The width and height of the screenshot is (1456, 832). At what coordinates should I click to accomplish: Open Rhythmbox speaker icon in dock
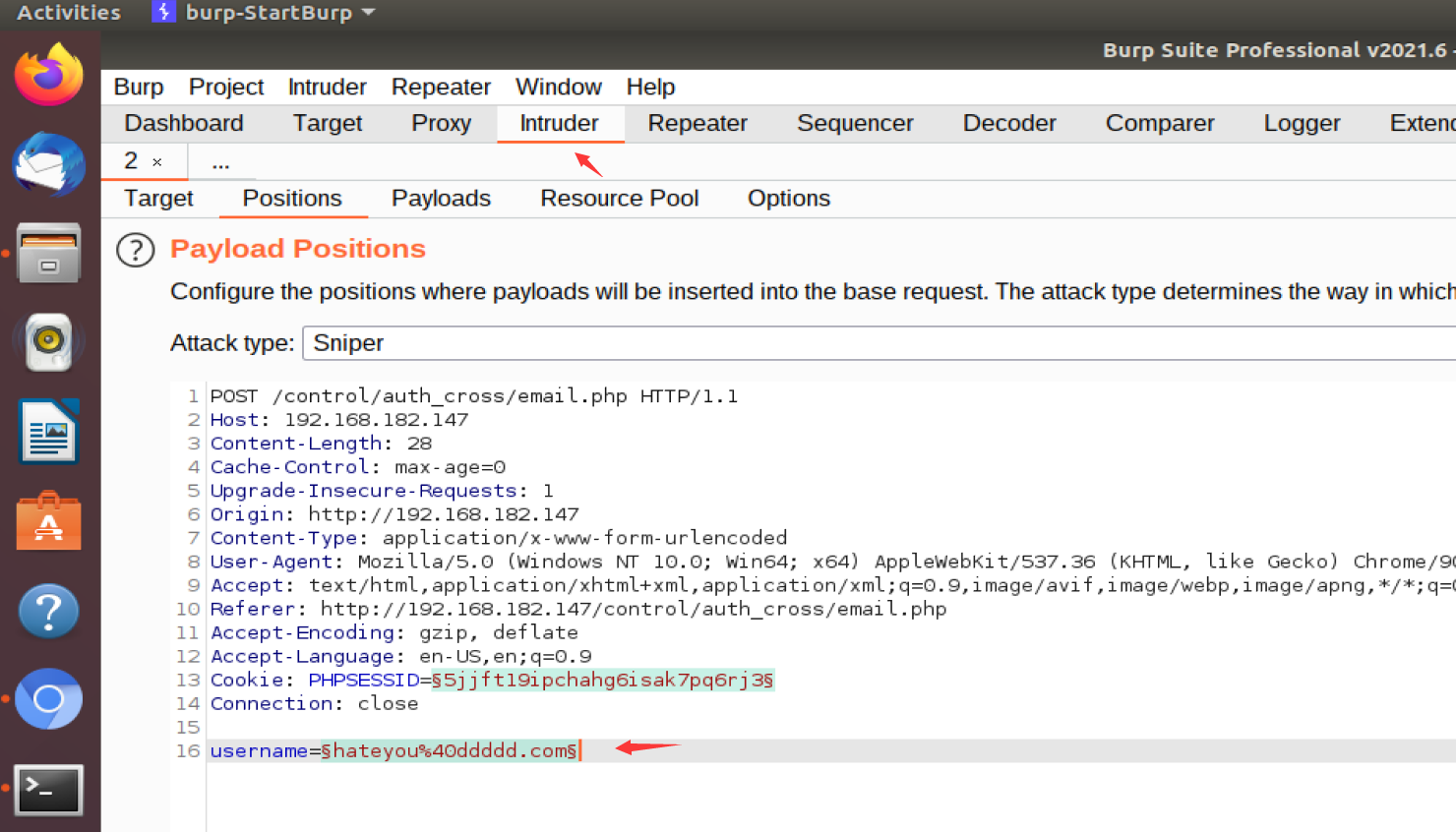click(49, 342)
